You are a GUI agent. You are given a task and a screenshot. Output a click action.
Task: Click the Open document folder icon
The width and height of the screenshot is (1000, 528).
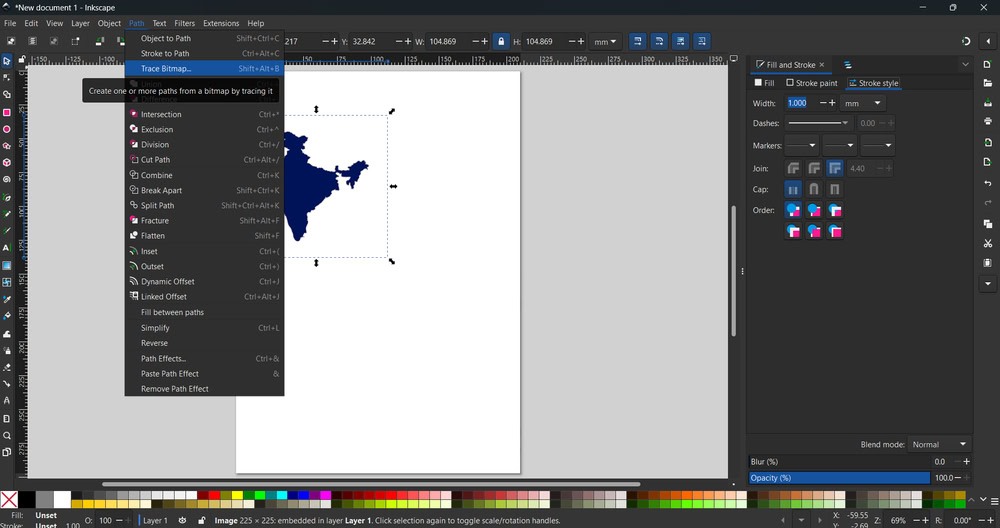[x=988, y=83]
